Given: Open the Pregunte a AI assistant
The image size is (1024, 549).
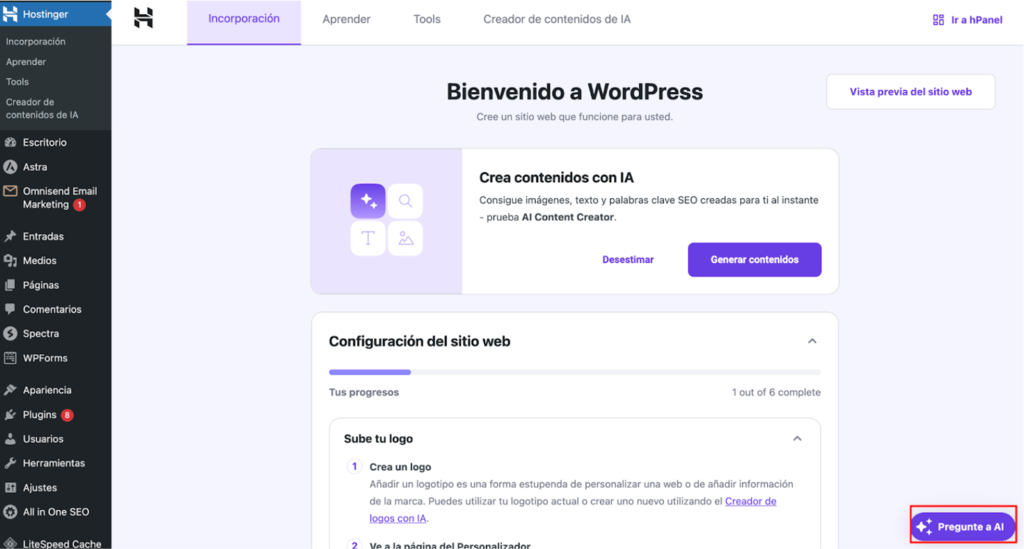Looking at the screenshot, I should tap(963, 527).
